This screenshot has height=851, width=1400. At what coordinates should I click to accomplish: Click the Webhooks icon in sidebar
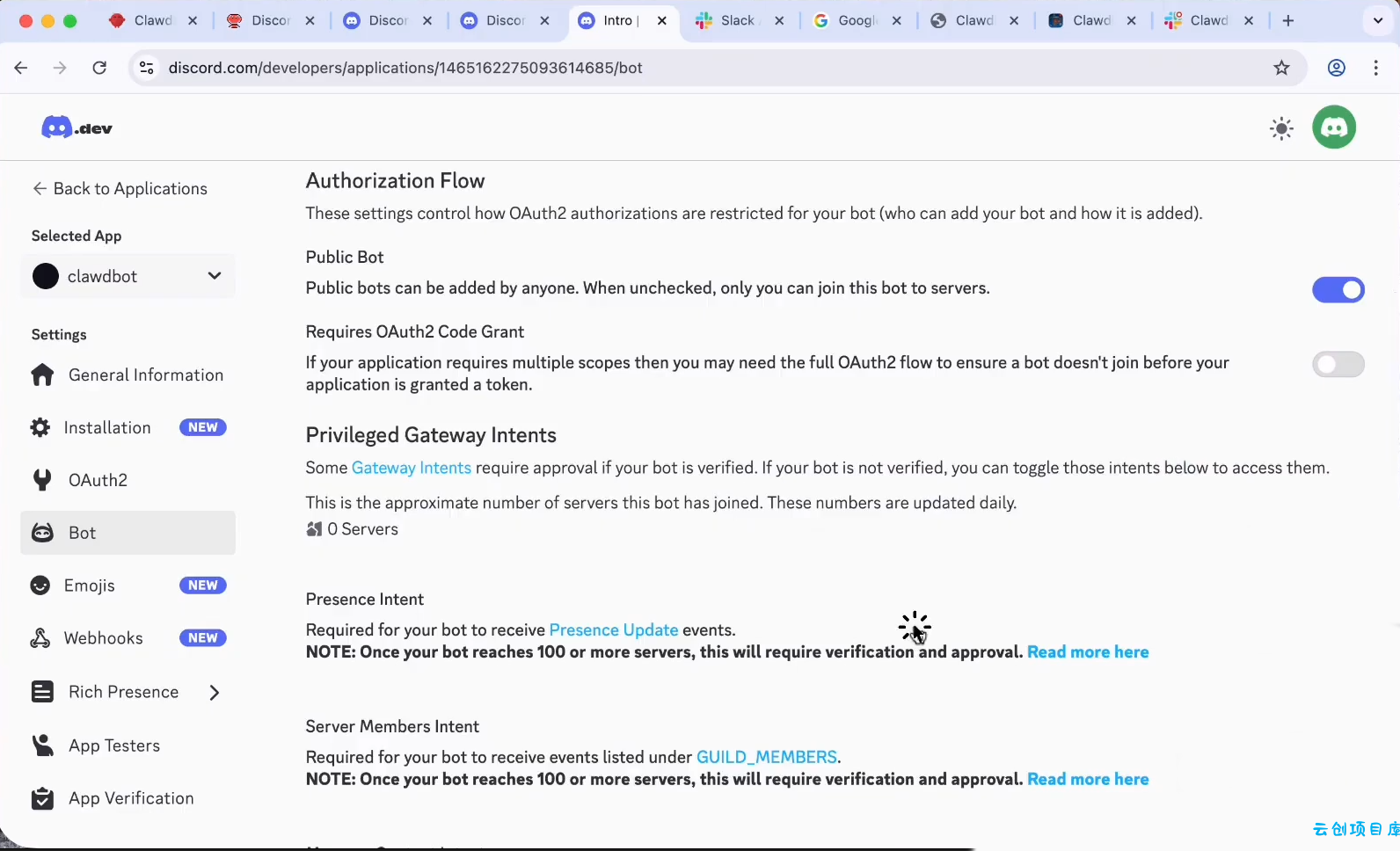click(x=40, y=638)
